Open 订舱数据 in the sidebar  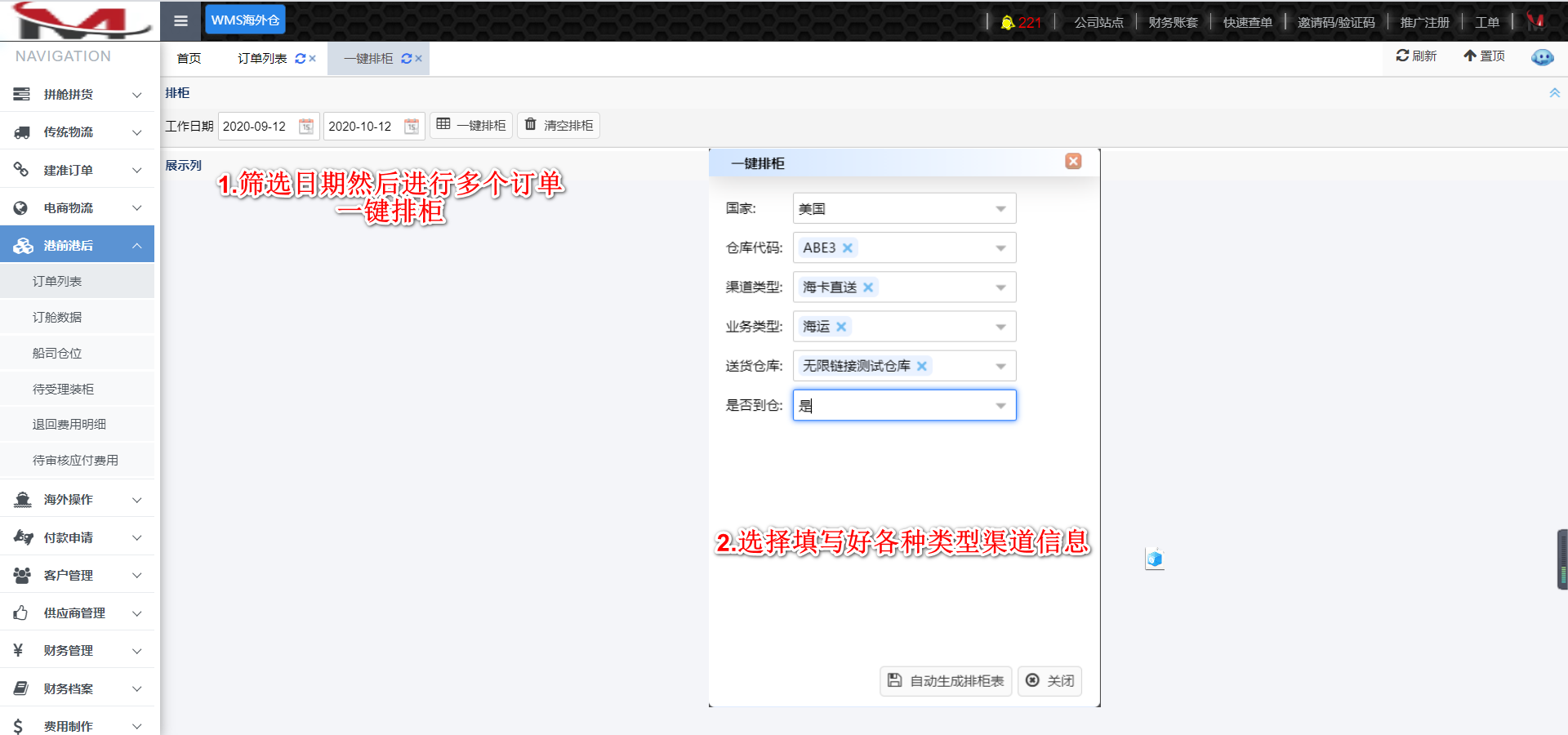pyautogui.click(x=77, y=317)
